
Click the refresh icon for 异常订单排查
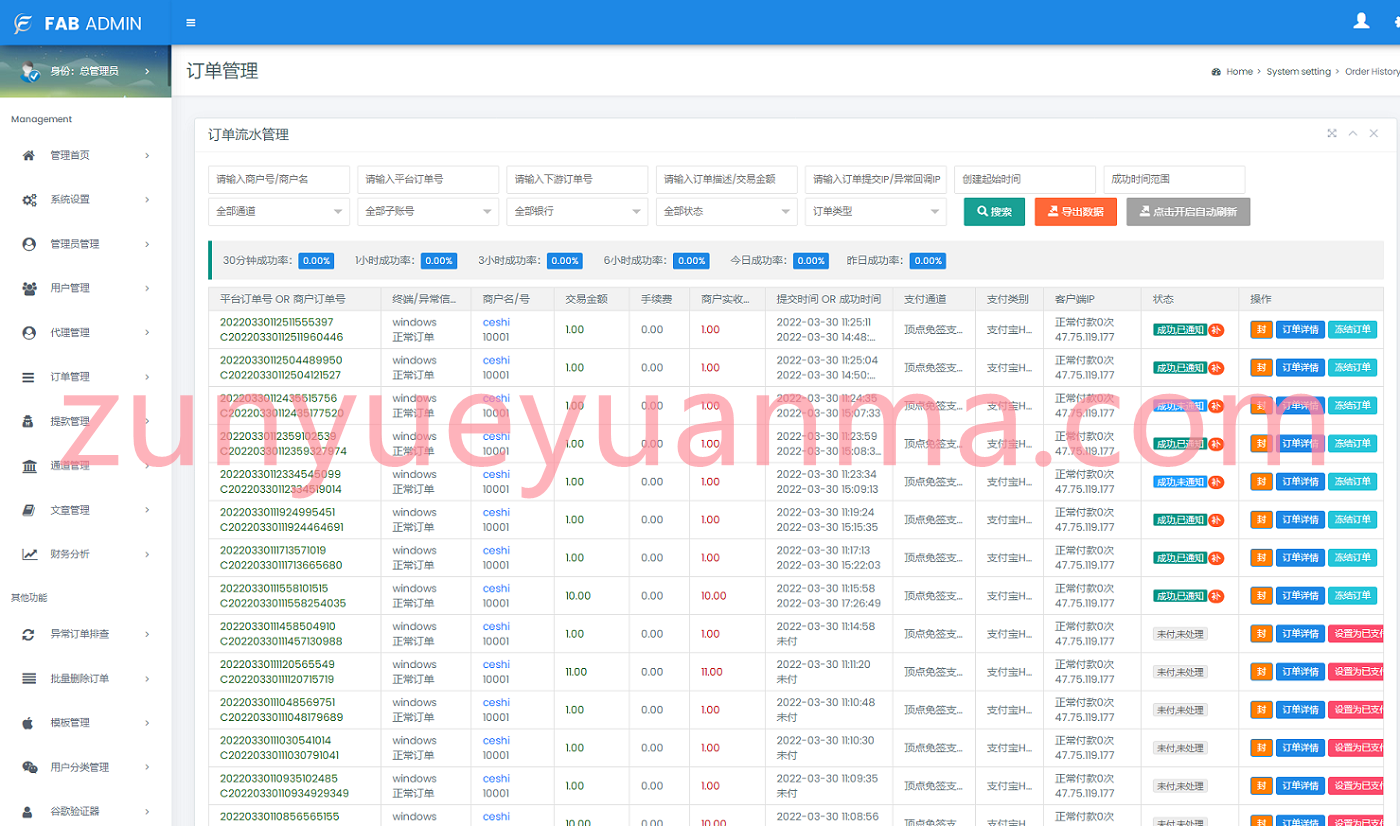click(29, 634)
